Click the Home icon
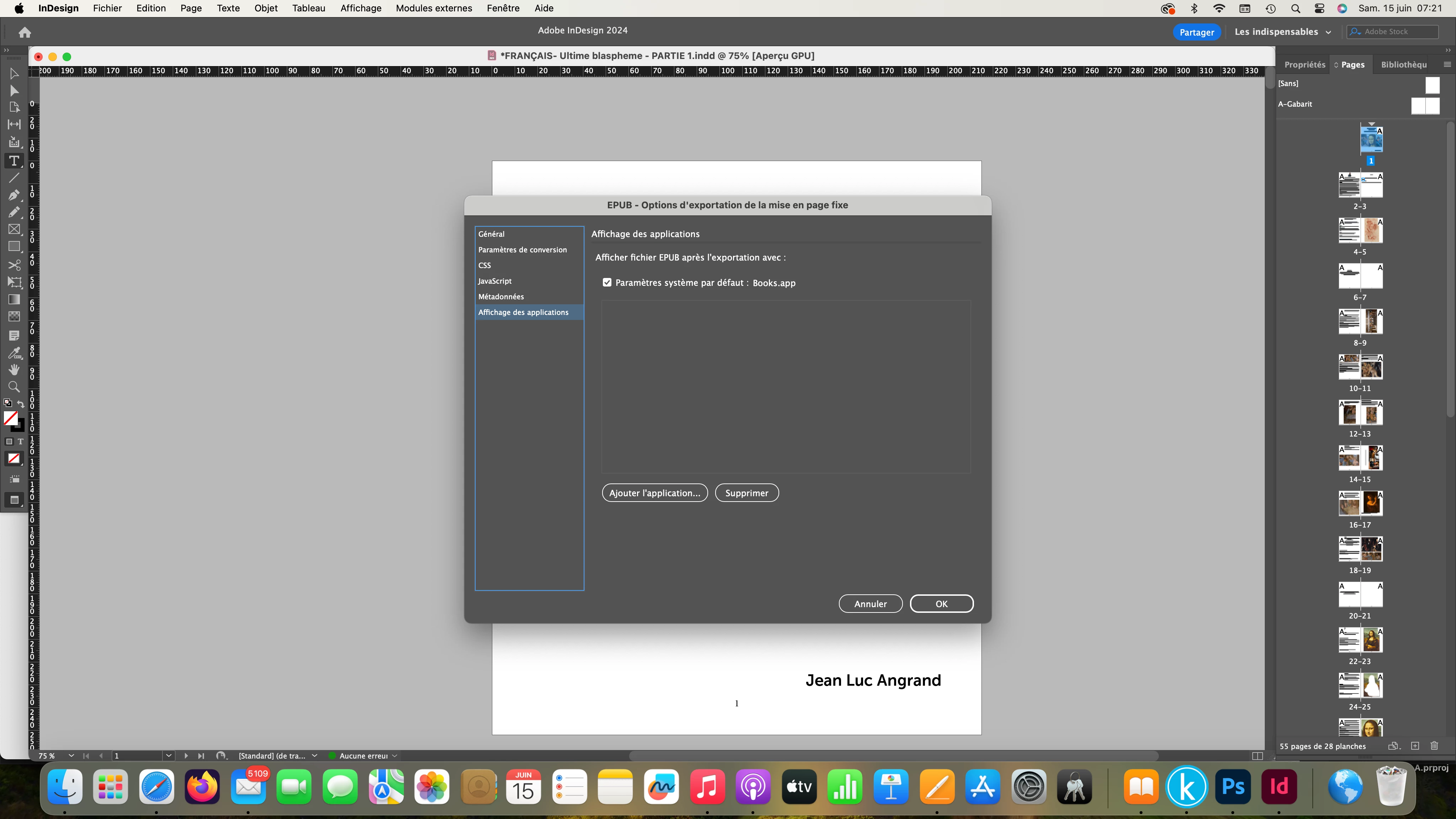 pos(24,32)
